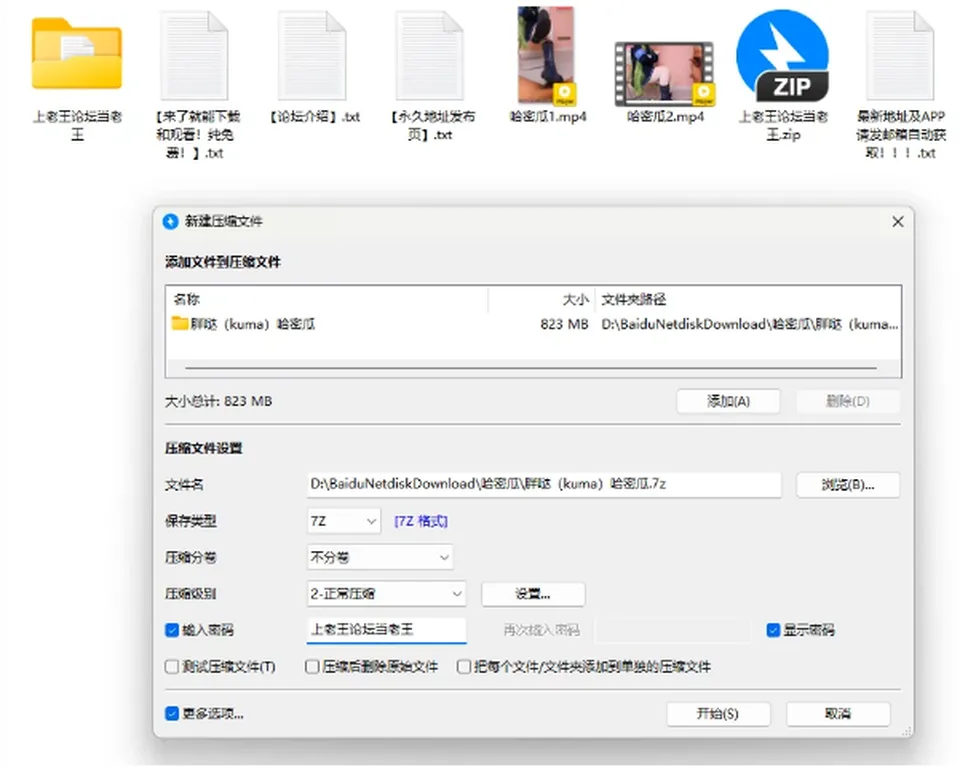Start compression with 开始(S) button
Screen dimensions: 960x767
[x=718, y=714]
